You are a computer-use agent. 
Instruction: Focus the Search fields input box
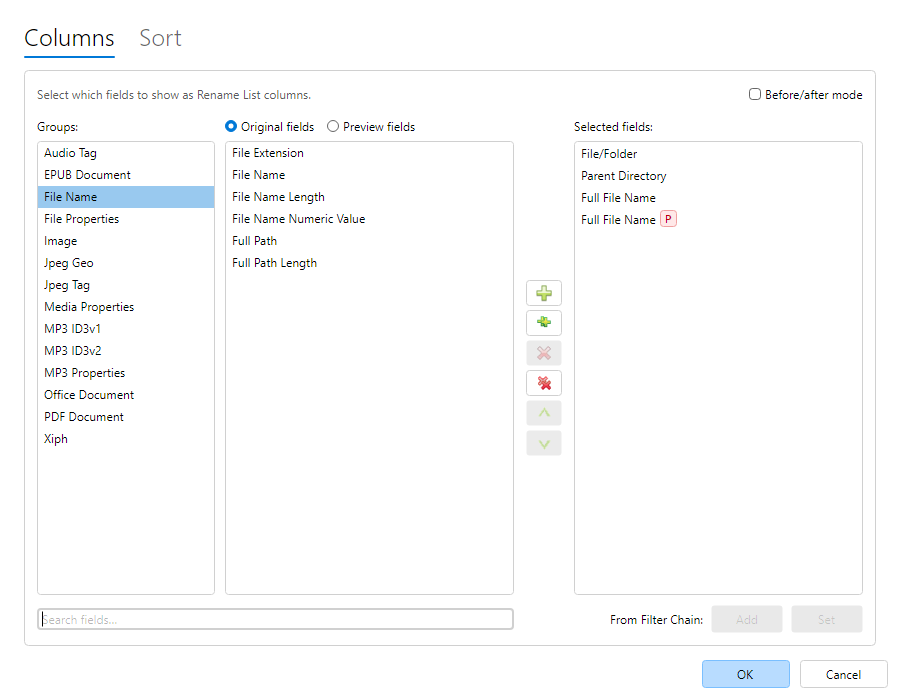click(x=276, y=619)
